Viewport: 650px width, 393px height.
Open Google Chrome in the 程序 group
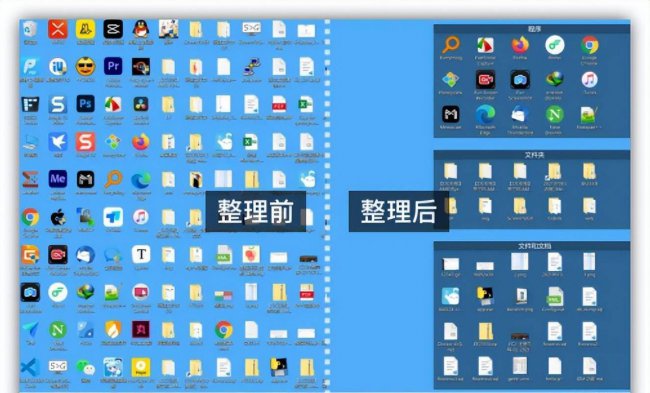click(589, 45)
